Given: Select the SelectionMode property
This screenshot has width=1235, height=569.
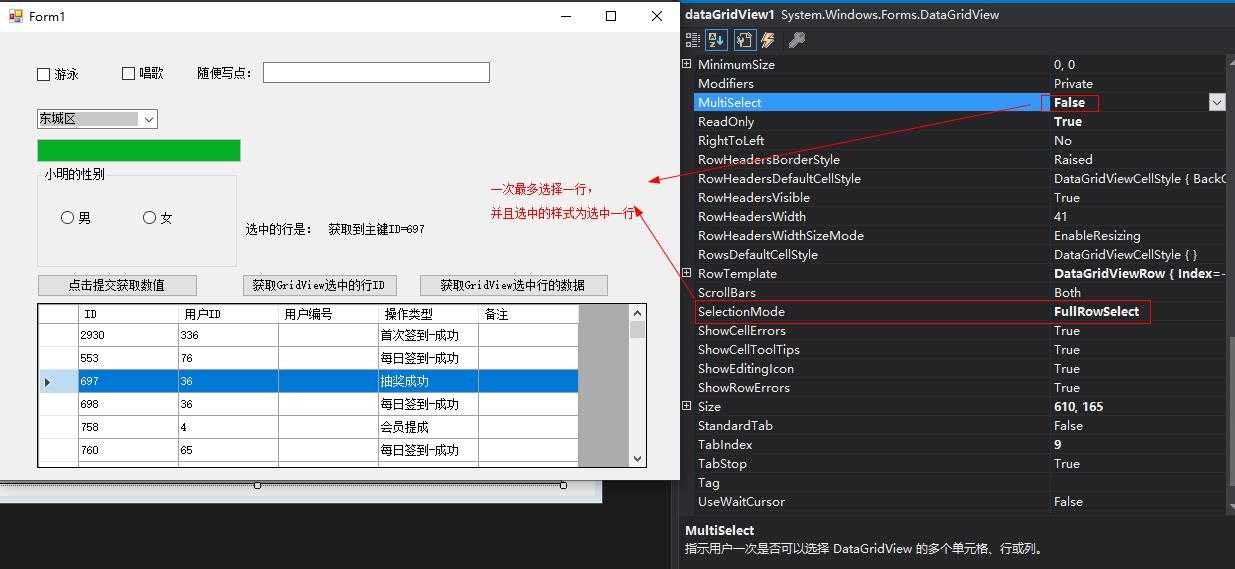Looking at the screenshot, I should point(960,311).
